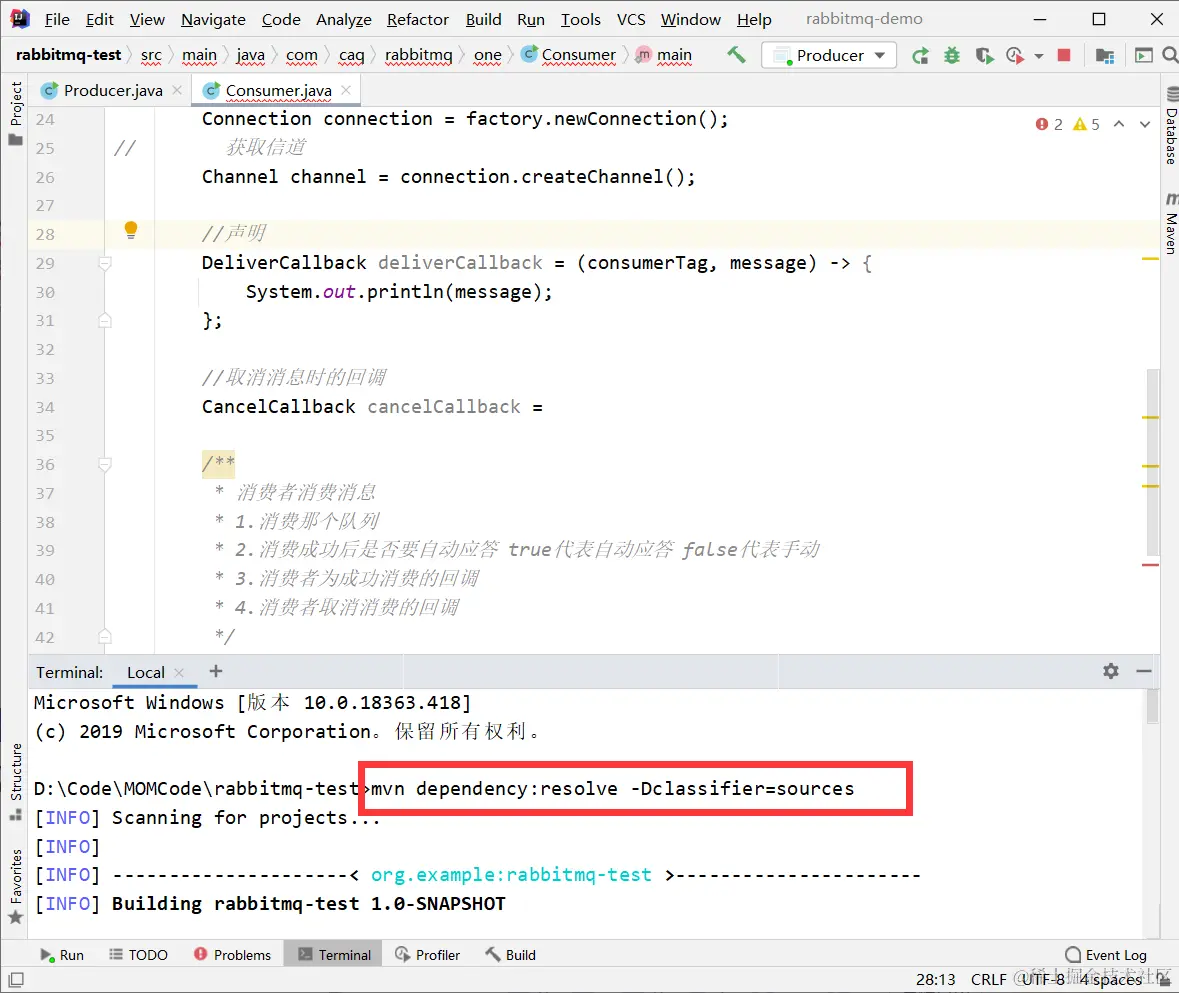
Task: Rerun the Producer configuration
Action: (x=920, y=56)
